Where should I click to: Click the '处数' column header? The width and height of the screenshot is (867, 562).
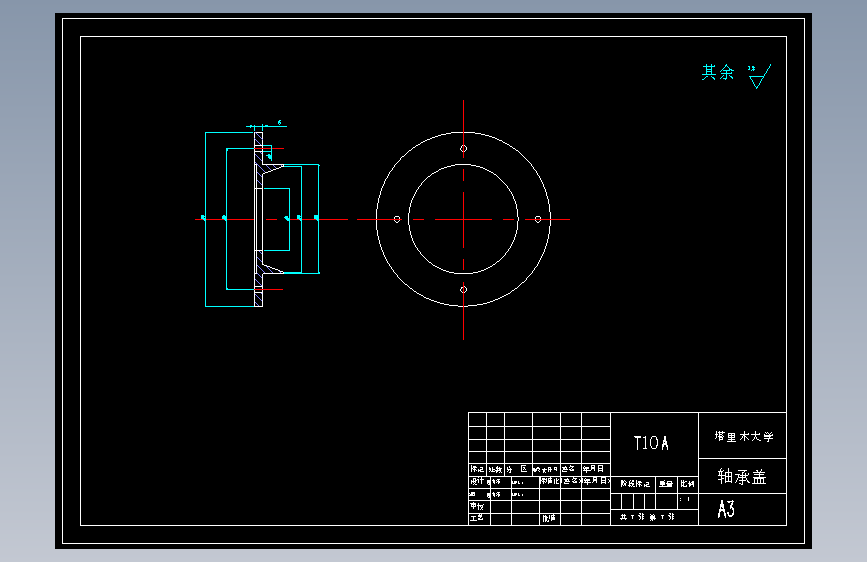(x=495, y=470)
